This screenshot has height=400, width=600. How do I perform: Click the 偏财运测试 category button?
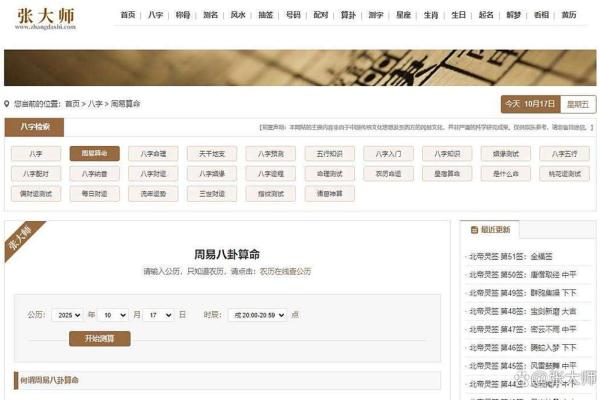coord(36,194)
